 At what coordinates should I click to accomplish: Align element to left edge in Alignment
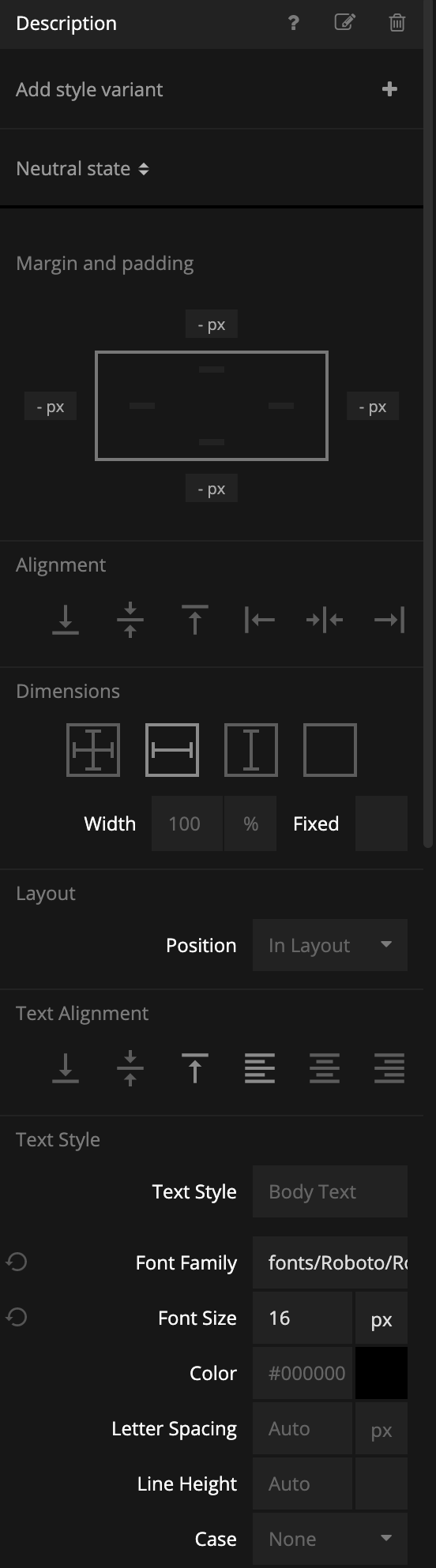[x=260, y=620]
